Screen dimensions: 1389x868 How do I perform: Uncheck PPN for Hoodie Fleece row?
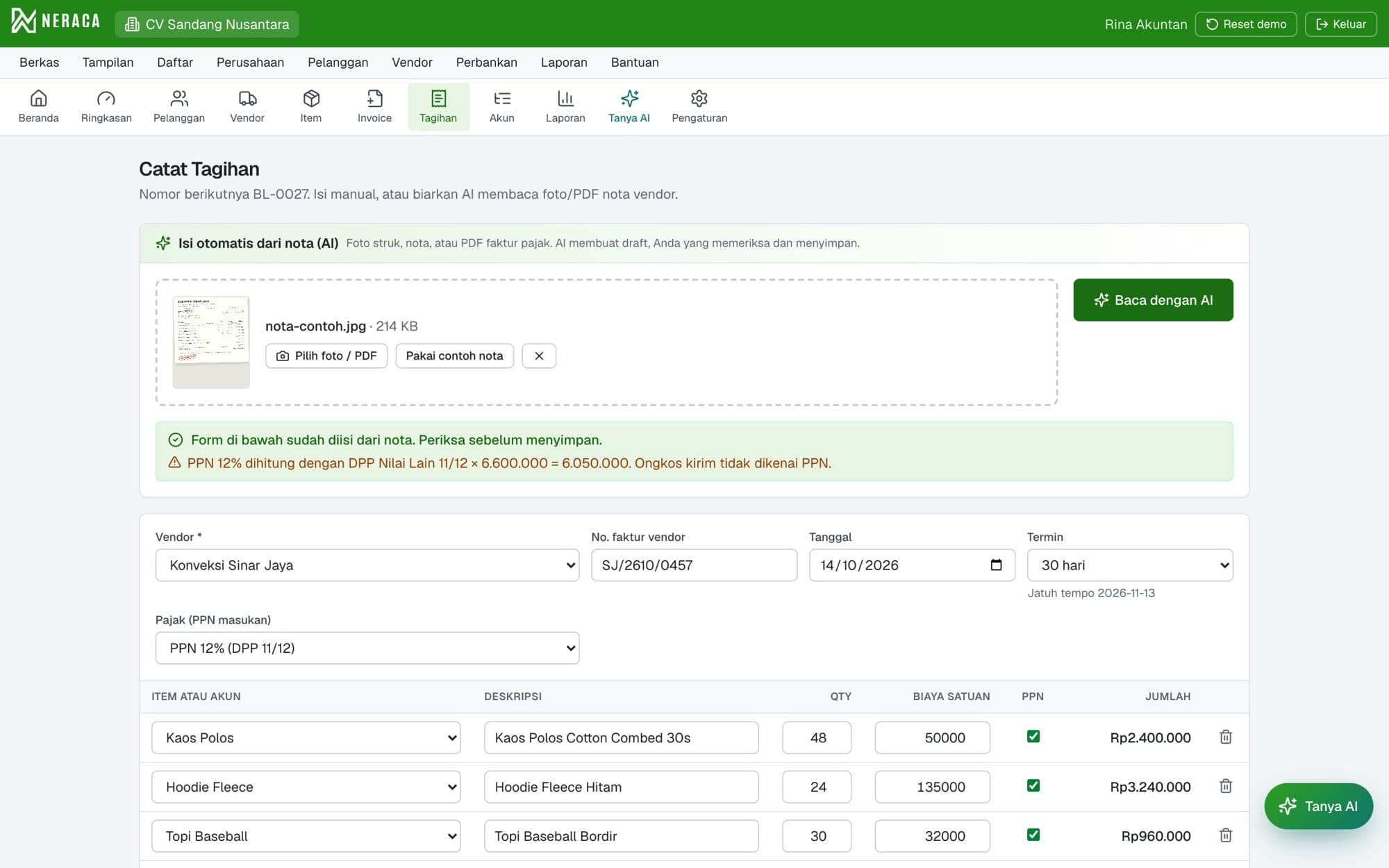1033,786
